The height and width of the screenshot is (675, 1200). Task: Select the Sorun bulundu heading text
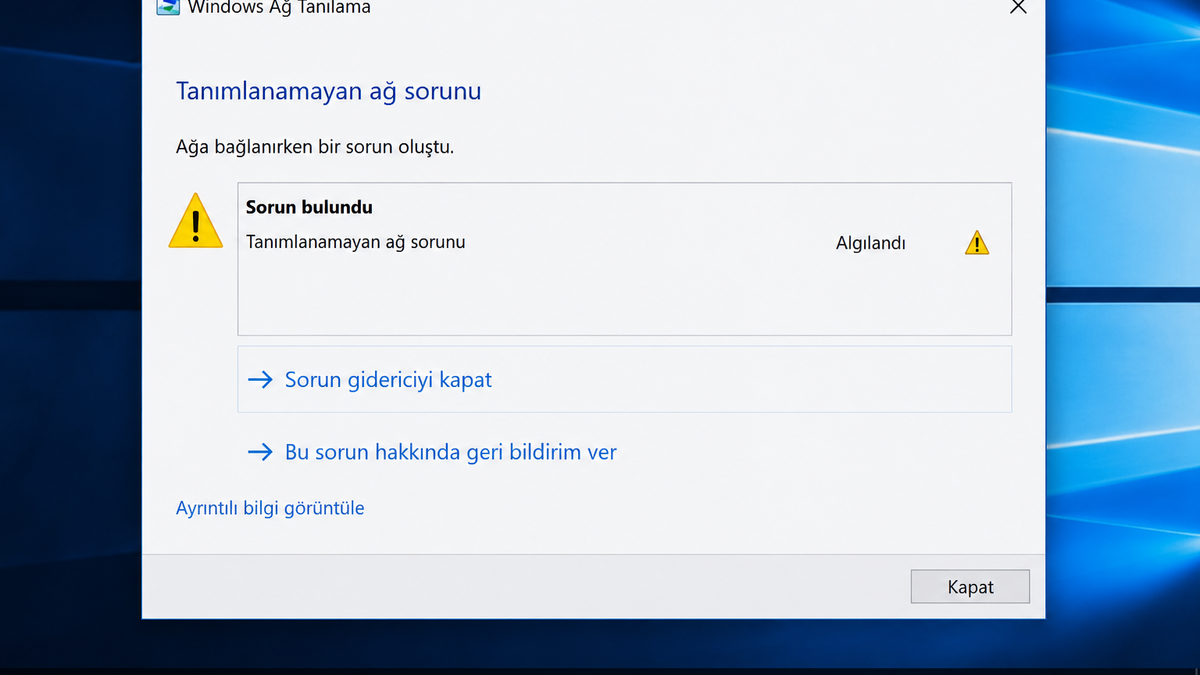point(309,207)
